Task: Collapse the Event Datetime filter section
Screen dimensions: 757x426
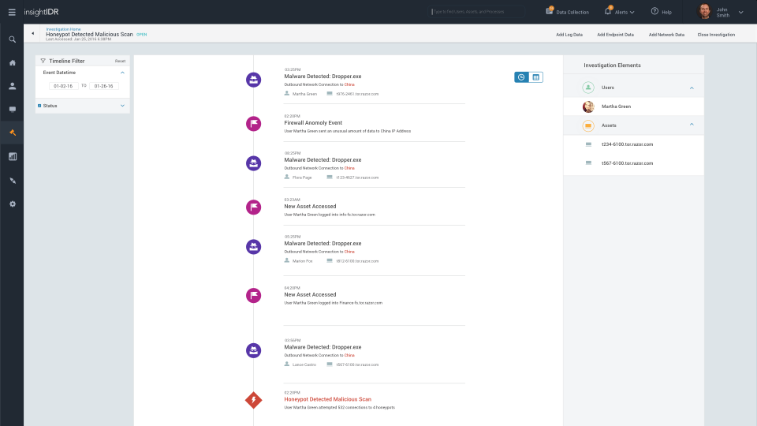Action: [122, 72]
